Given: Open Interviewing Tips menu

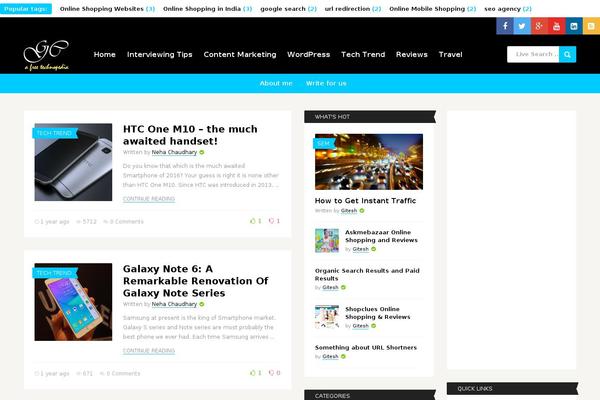Looking at the screenshot, I should [x=160, y=54].
